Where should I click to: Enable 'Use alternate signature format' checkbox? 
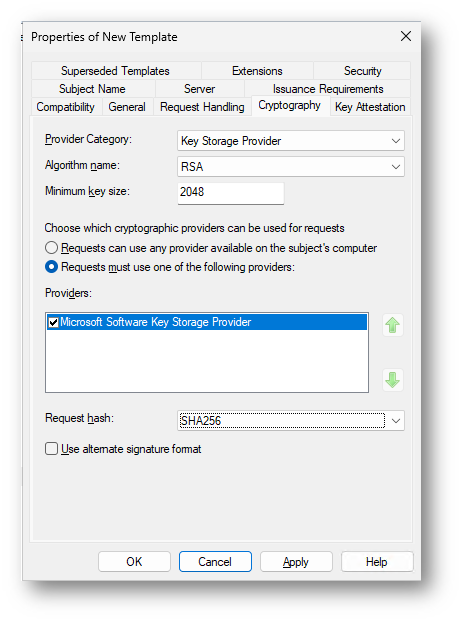51,449
